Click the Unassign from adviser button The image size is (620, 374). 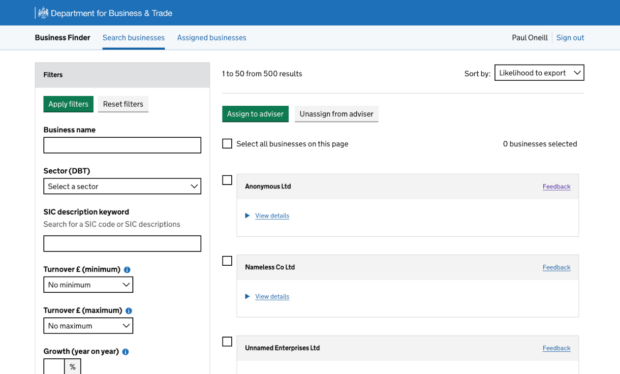tap(336, 114)
